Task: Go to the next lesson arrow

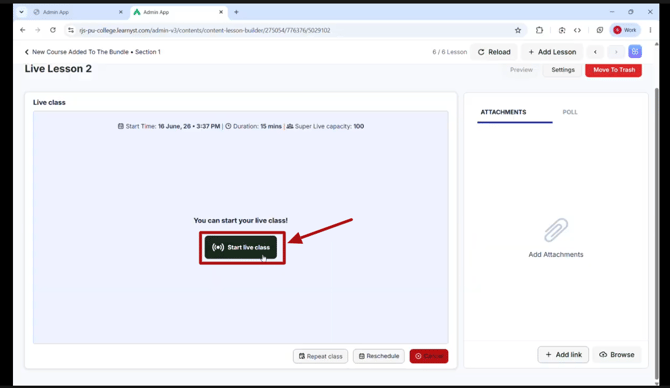Action: point(616,52)
